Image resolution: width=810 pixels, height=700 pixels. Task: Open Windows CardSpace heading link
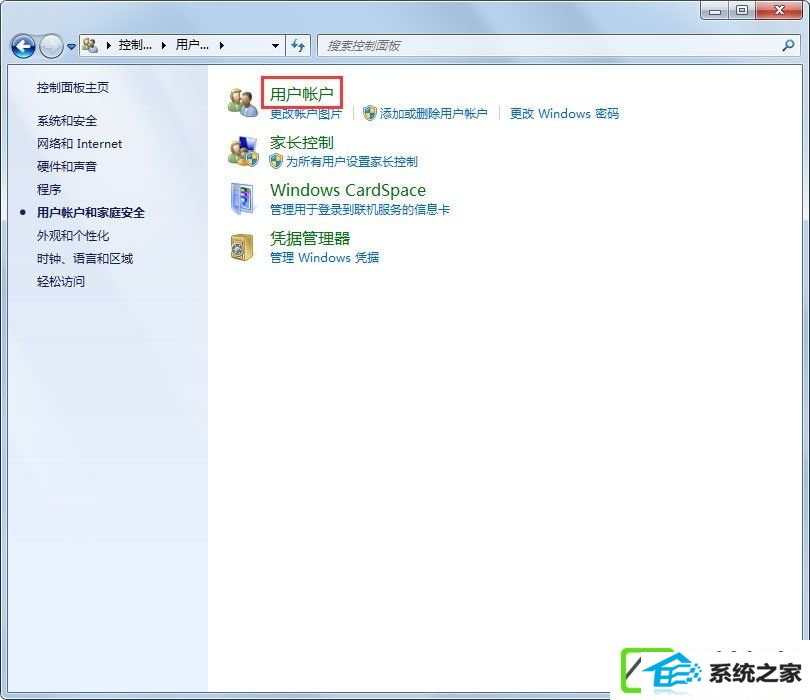pos(348,191)
